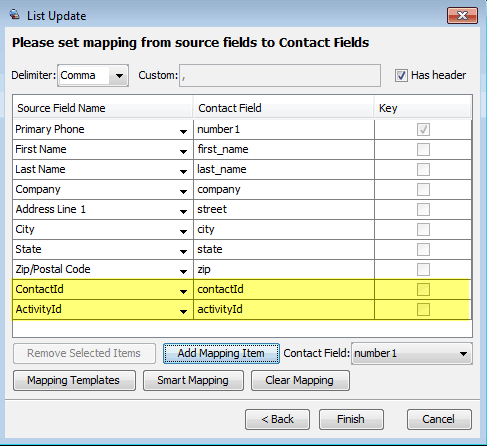The height and width of the screenshot is (446, 487).
Task: Check the Key box for first_name
Action: (x=423, y=149)
